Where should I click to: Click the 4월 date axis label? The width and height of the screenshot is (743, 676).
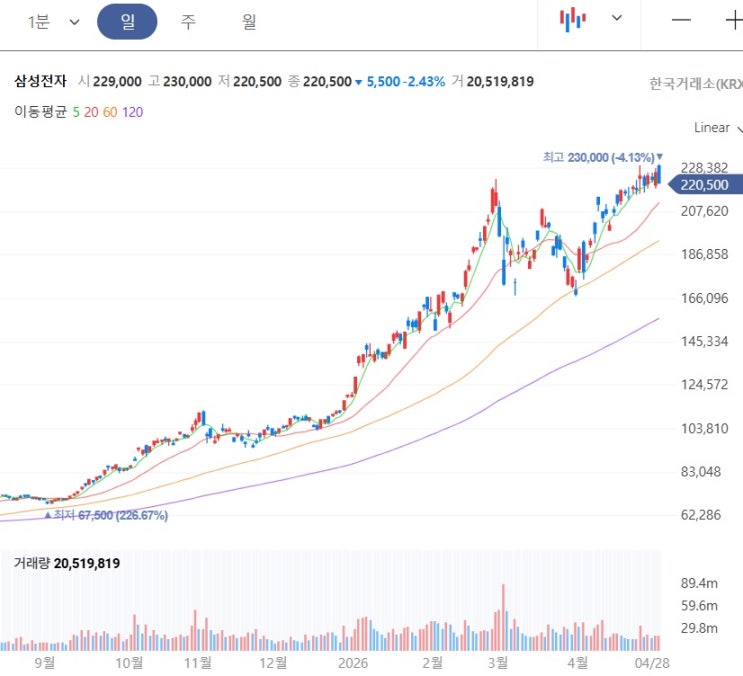pyautogui.click(x=577, y=662)
